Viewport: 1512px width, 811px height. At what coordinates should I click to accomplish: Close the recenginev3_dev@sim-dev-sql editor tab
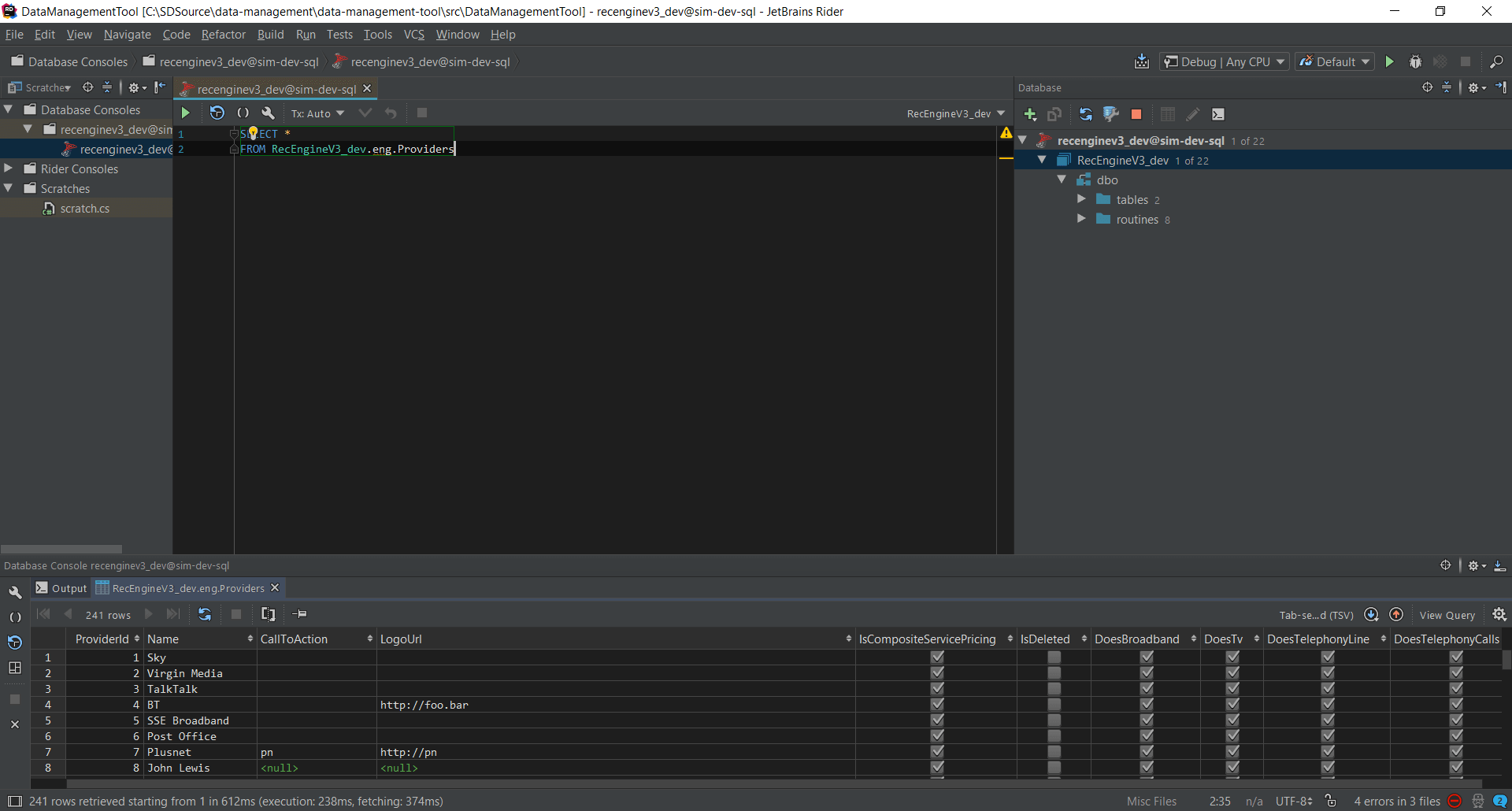coord(367,88)
